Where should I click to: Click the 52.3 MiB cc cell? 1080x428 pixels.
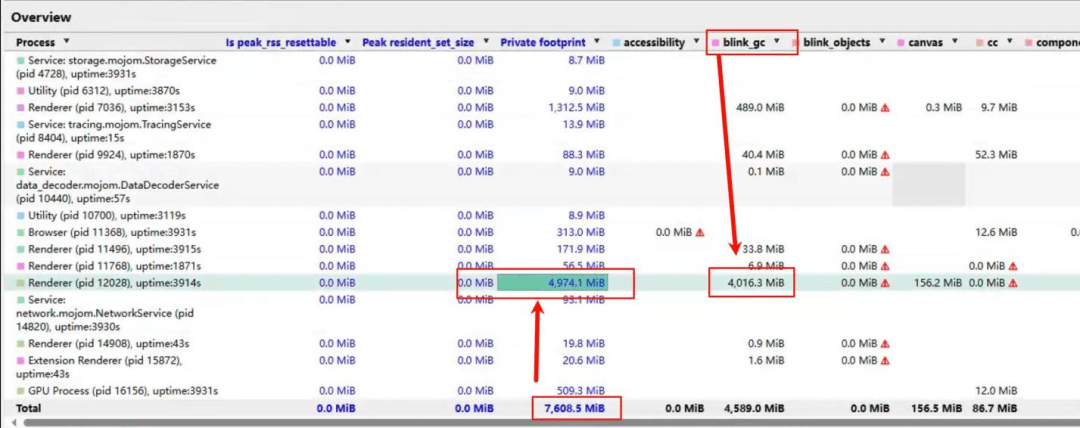click(996, 155)
